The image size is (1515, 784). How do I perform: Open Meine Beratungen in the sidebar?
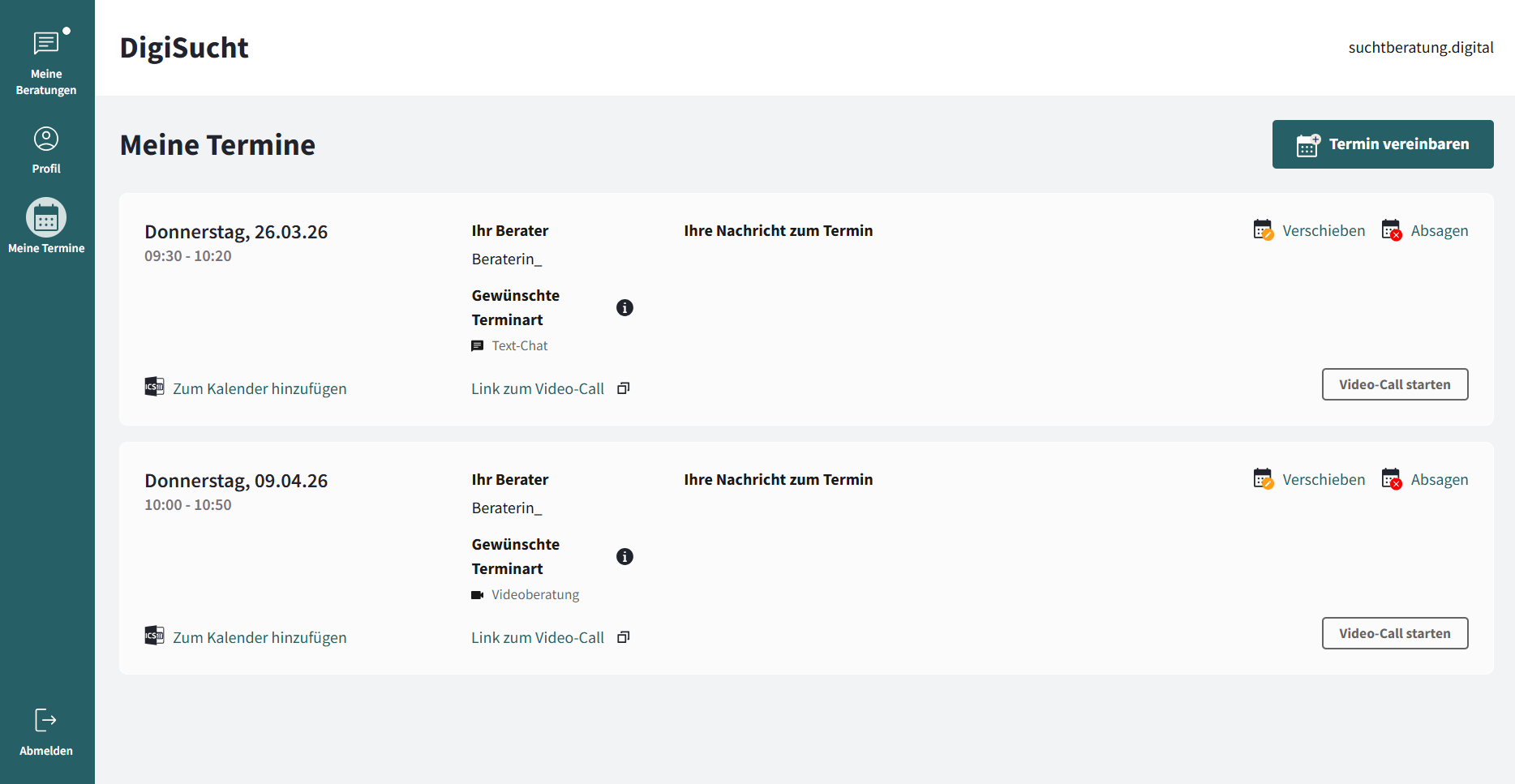pyautogui.click(x=46, y=62)
